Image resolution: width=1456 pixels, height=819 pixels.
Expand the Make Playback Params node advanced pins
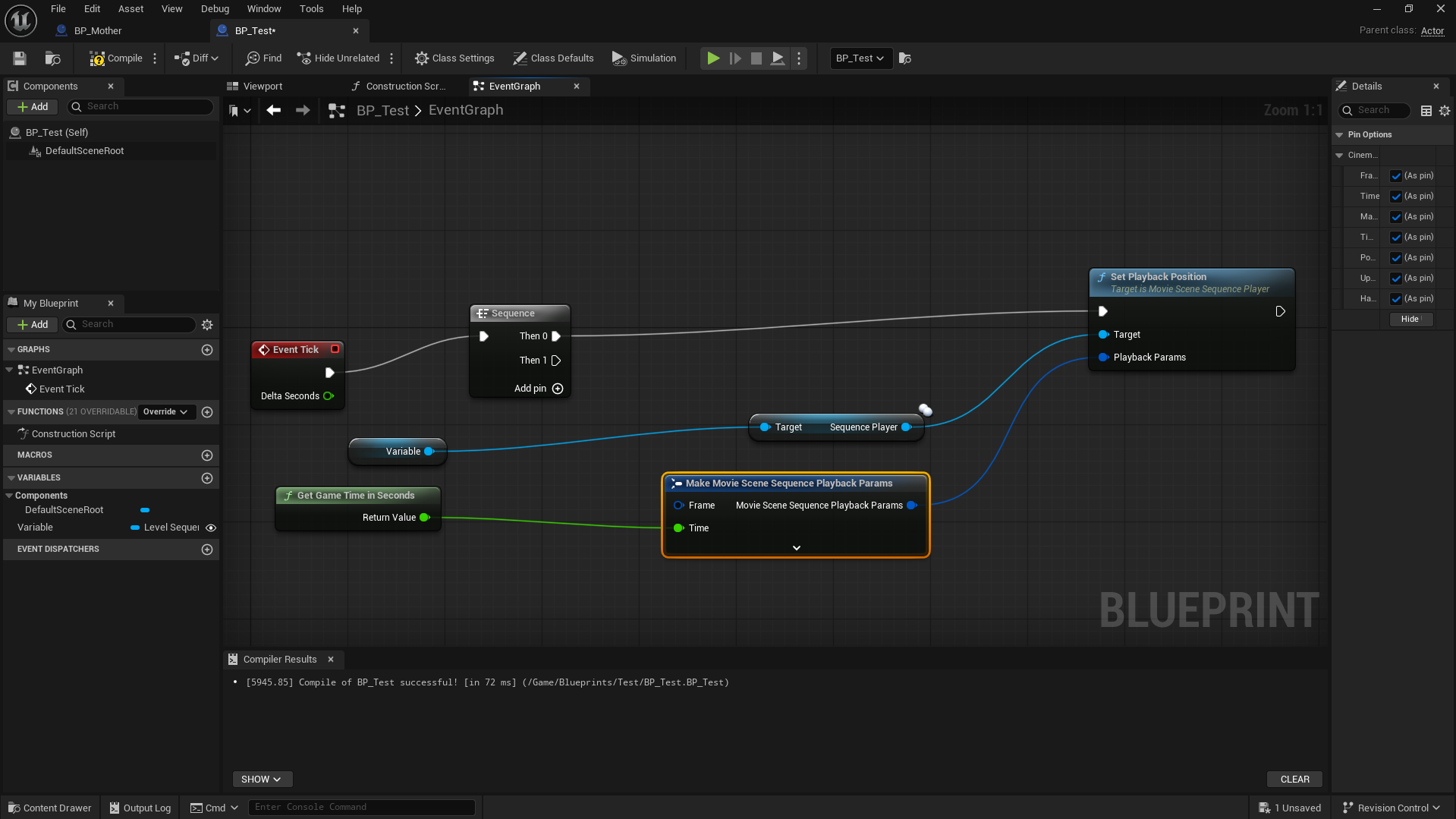pos(797,548)
